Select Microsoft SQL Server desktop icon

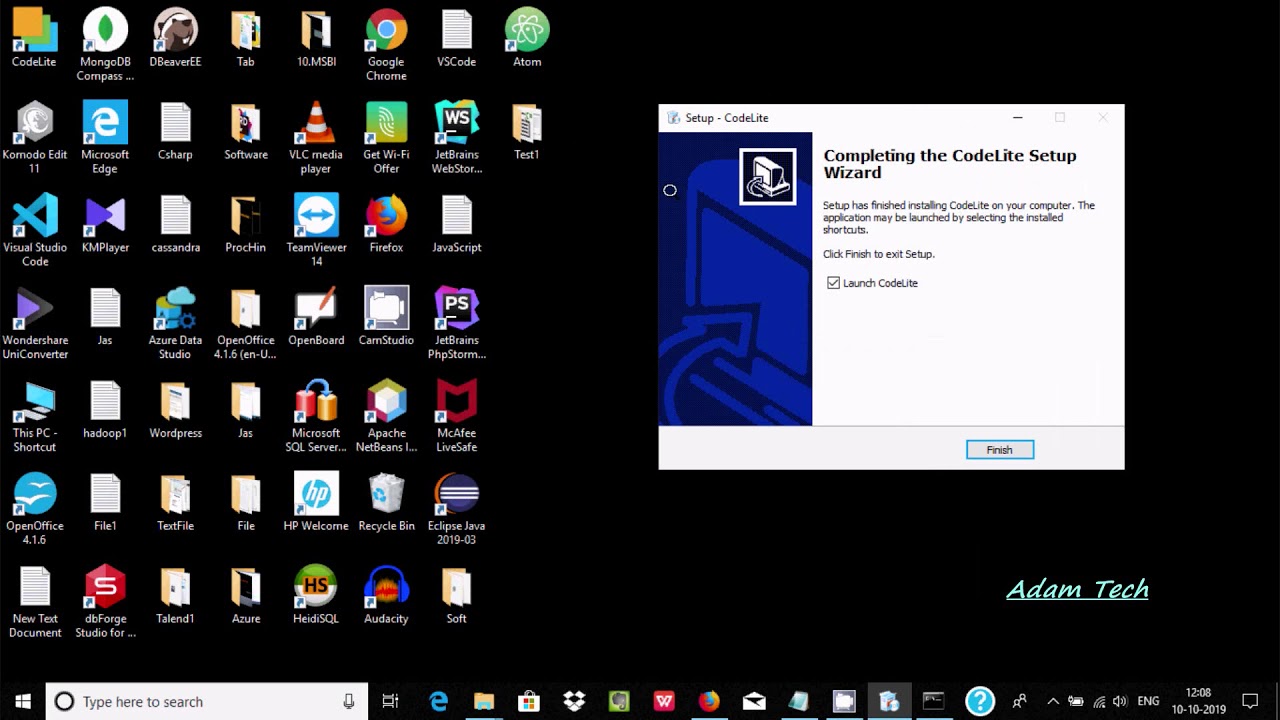tap(316, 417)
